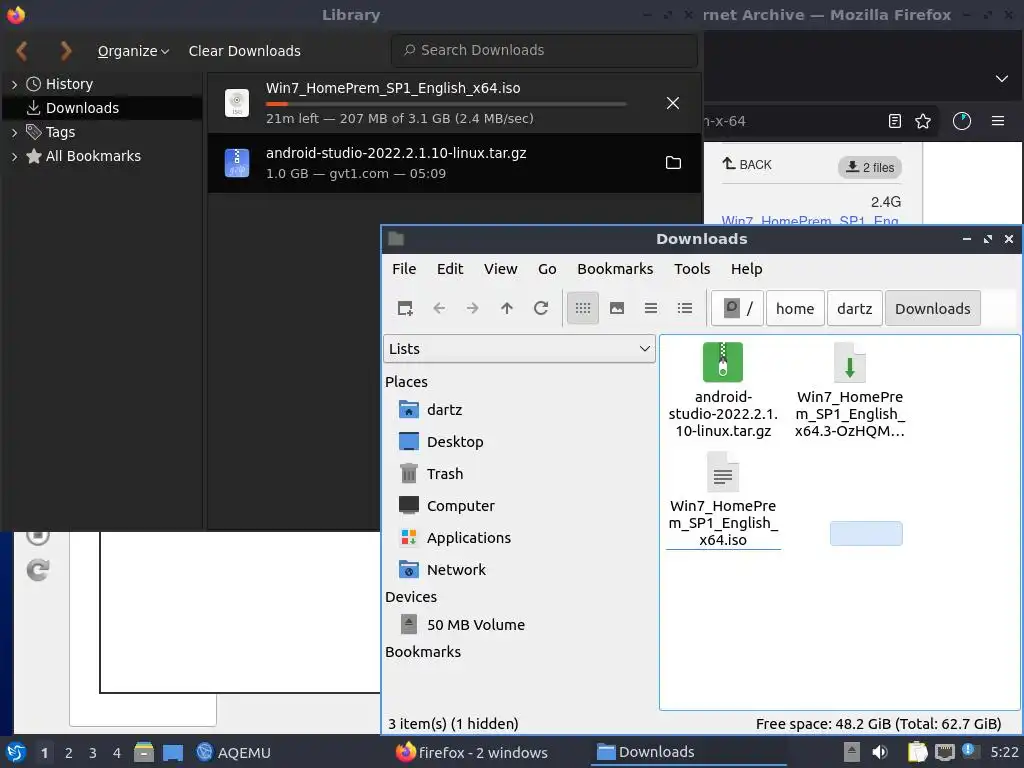1024x768 pixels.
Task: Click the 2 files download button
Action: coord(870,167)
